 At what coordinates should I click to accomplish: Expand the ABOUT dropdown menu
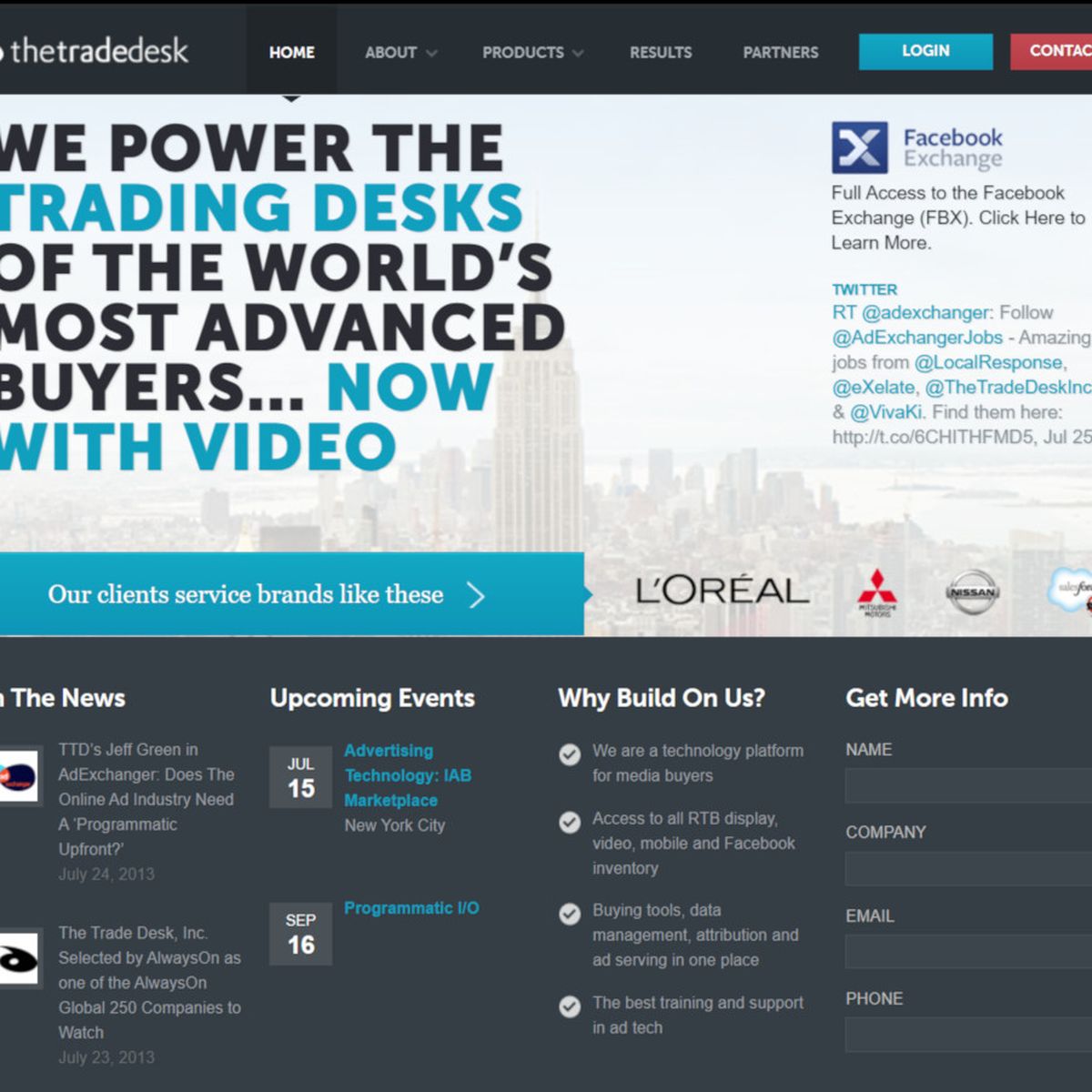pyautogui.click(x=400, y=53)
